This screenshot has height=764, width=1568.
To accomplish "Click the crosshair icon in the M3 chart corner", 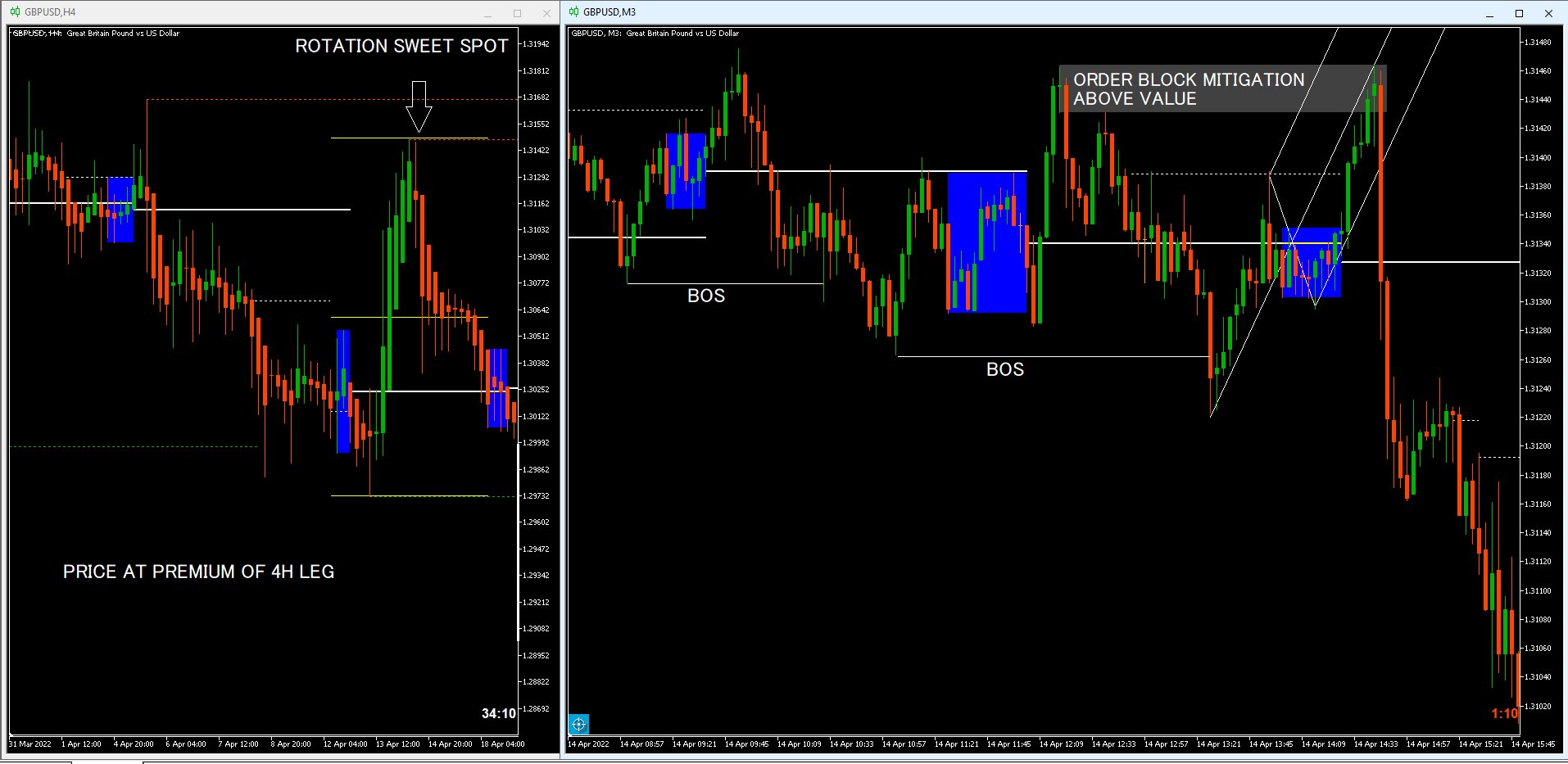I will [578, 724].
